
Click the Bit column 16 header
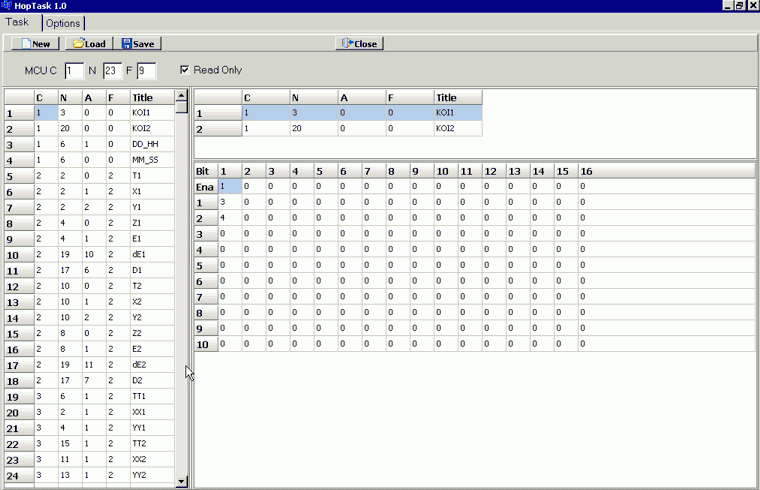click(587, 172)
